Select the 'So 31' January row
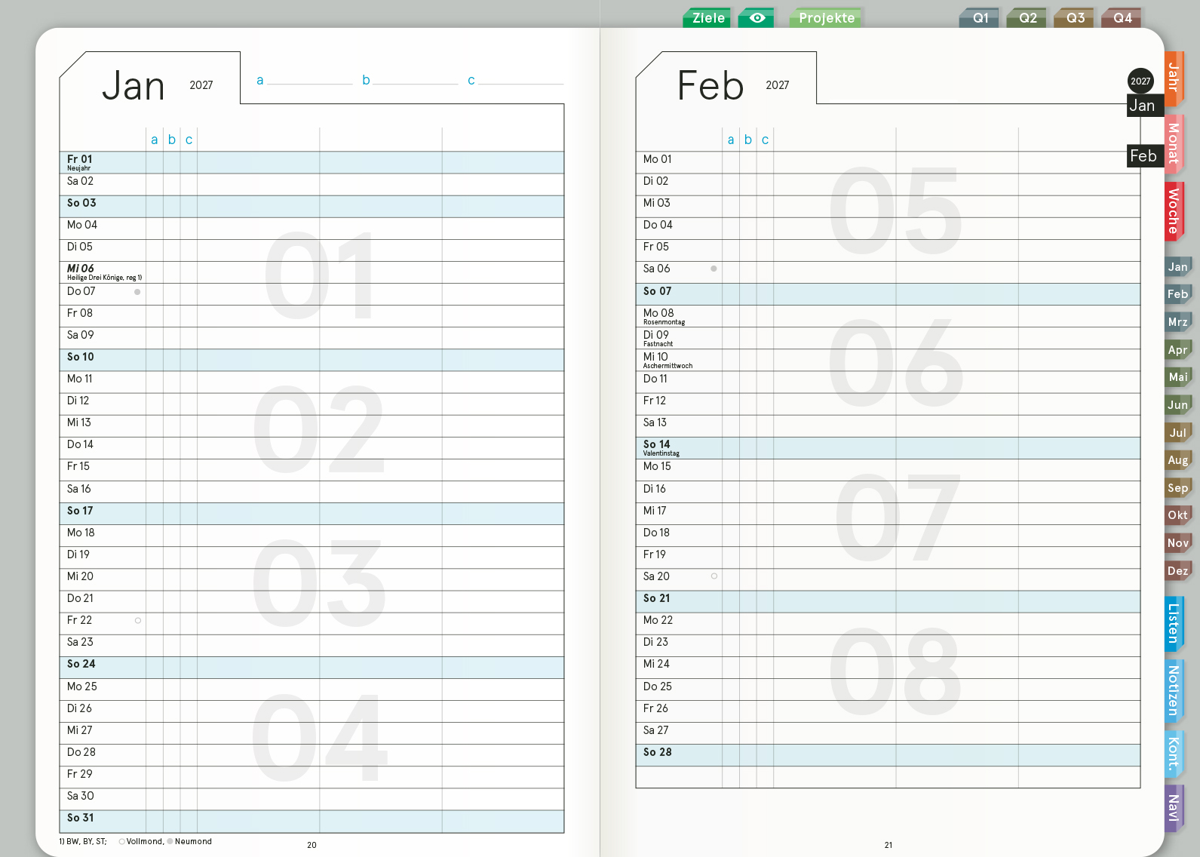This screenshot has height=857, width=1200. [312, 821]
